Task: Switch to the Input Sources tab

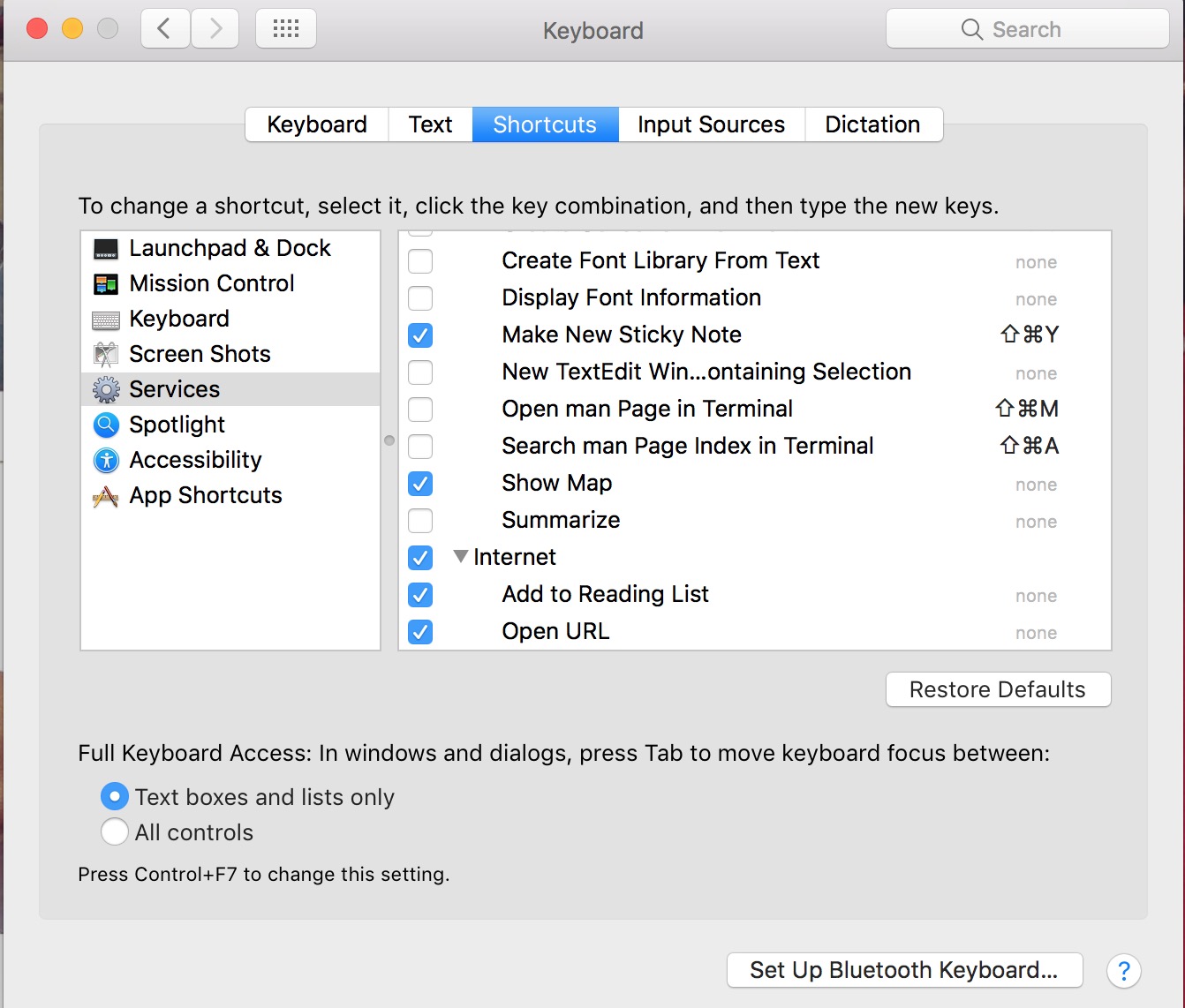Action: (711, 124)
